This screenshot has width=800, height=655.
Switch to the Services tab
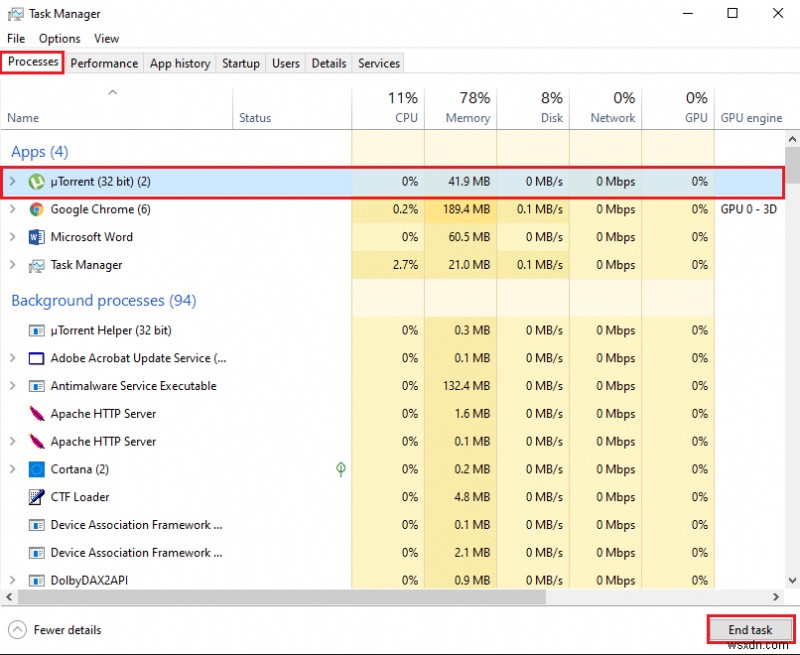pyautogui.click(x=378, y=63)
